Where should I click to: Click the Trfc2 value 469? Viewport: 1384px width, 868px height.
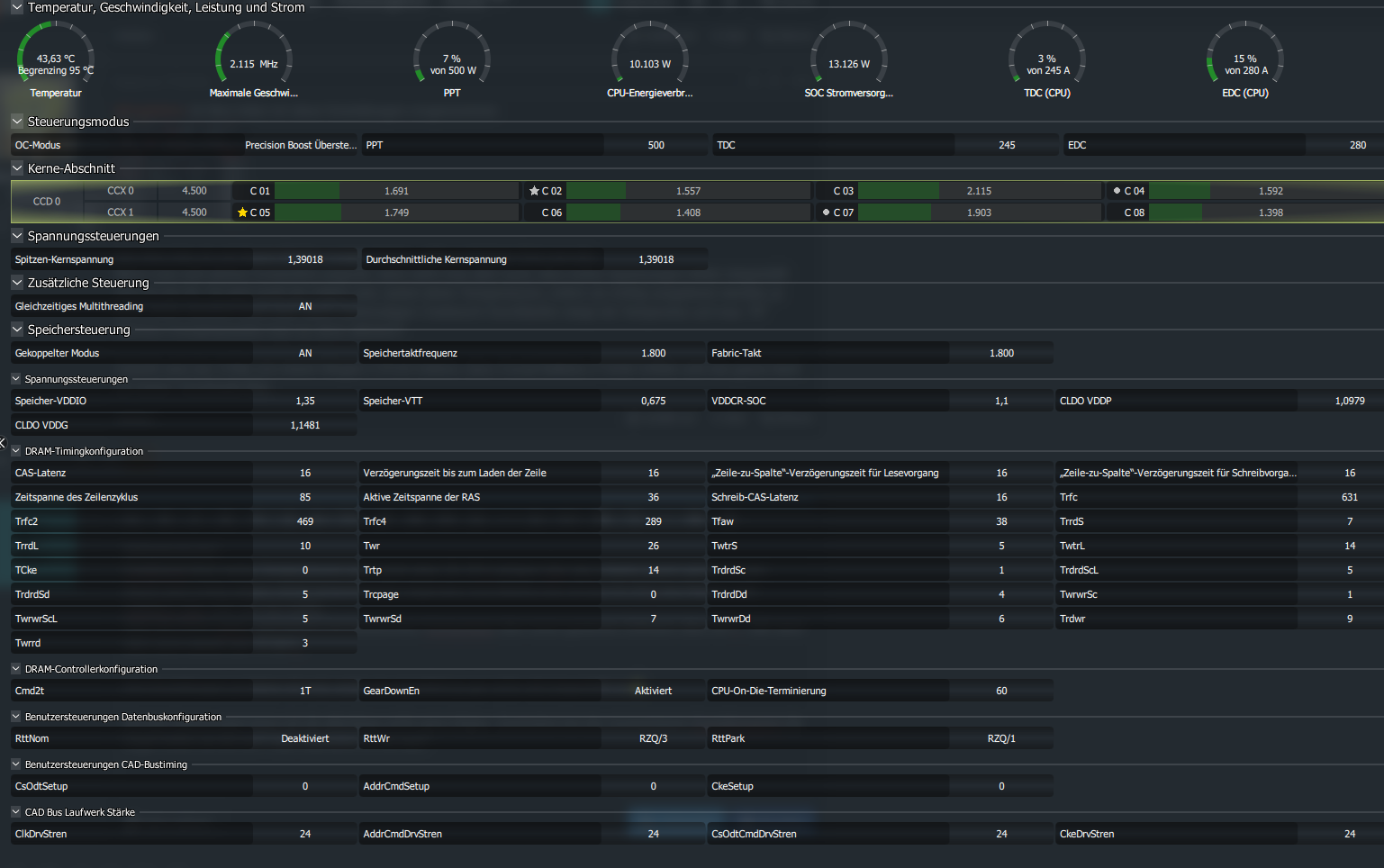pyautogui.click(x=305, y=521)
